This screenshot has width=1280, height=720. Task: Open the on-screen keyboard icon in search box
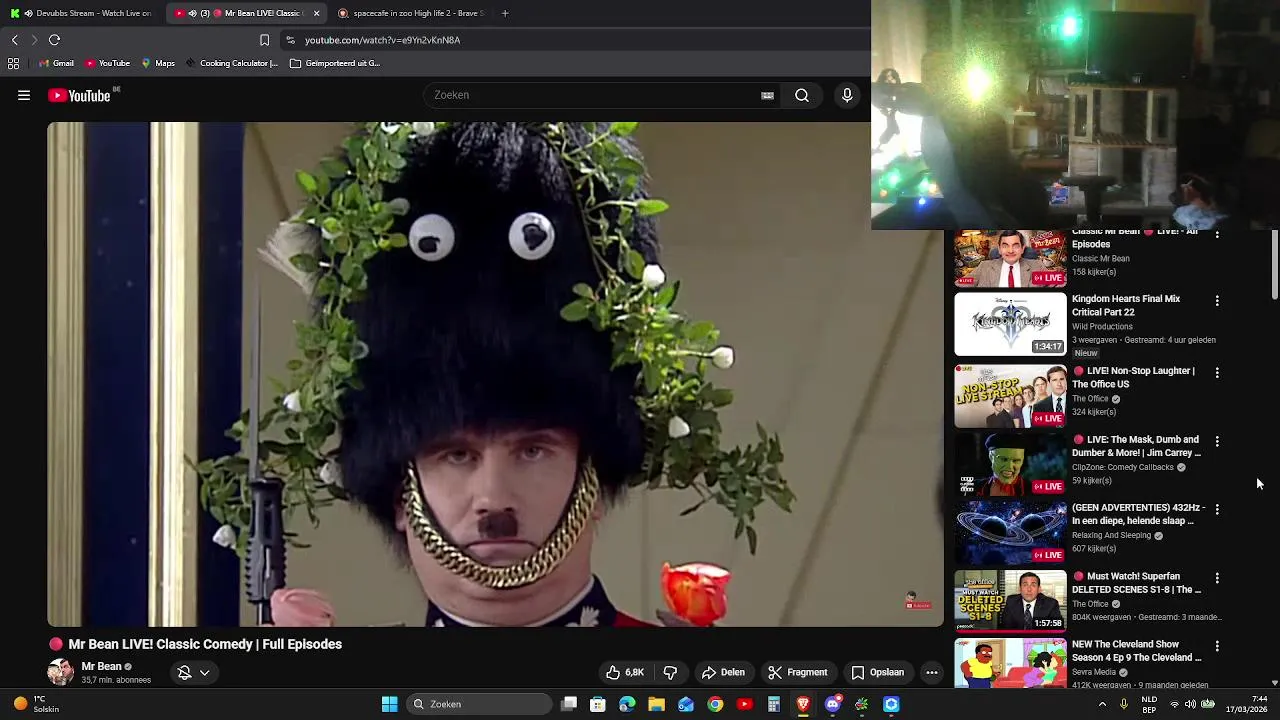tap(767, 95)
